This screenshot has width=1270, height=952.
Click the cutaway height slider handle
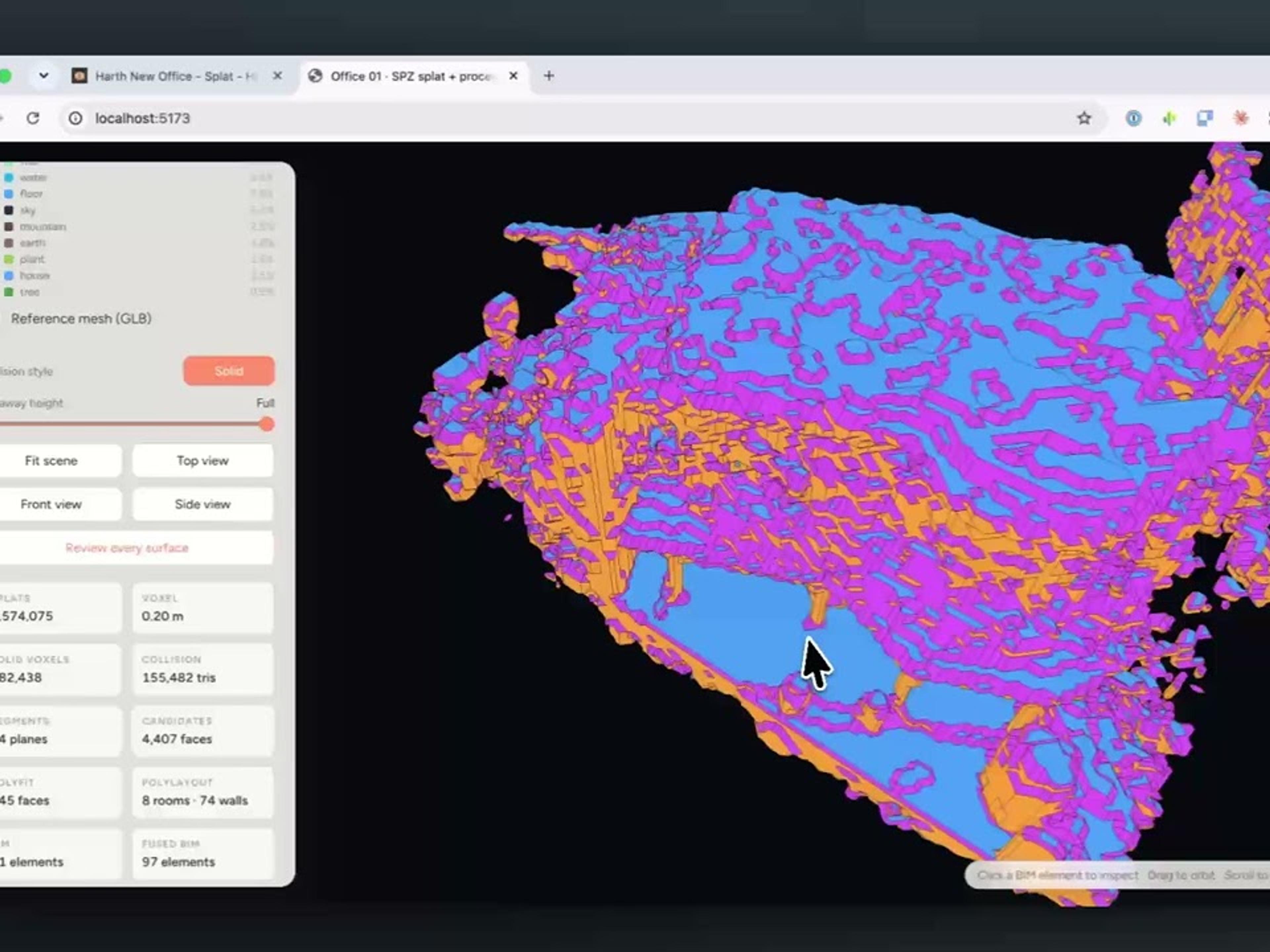[266, 424]
